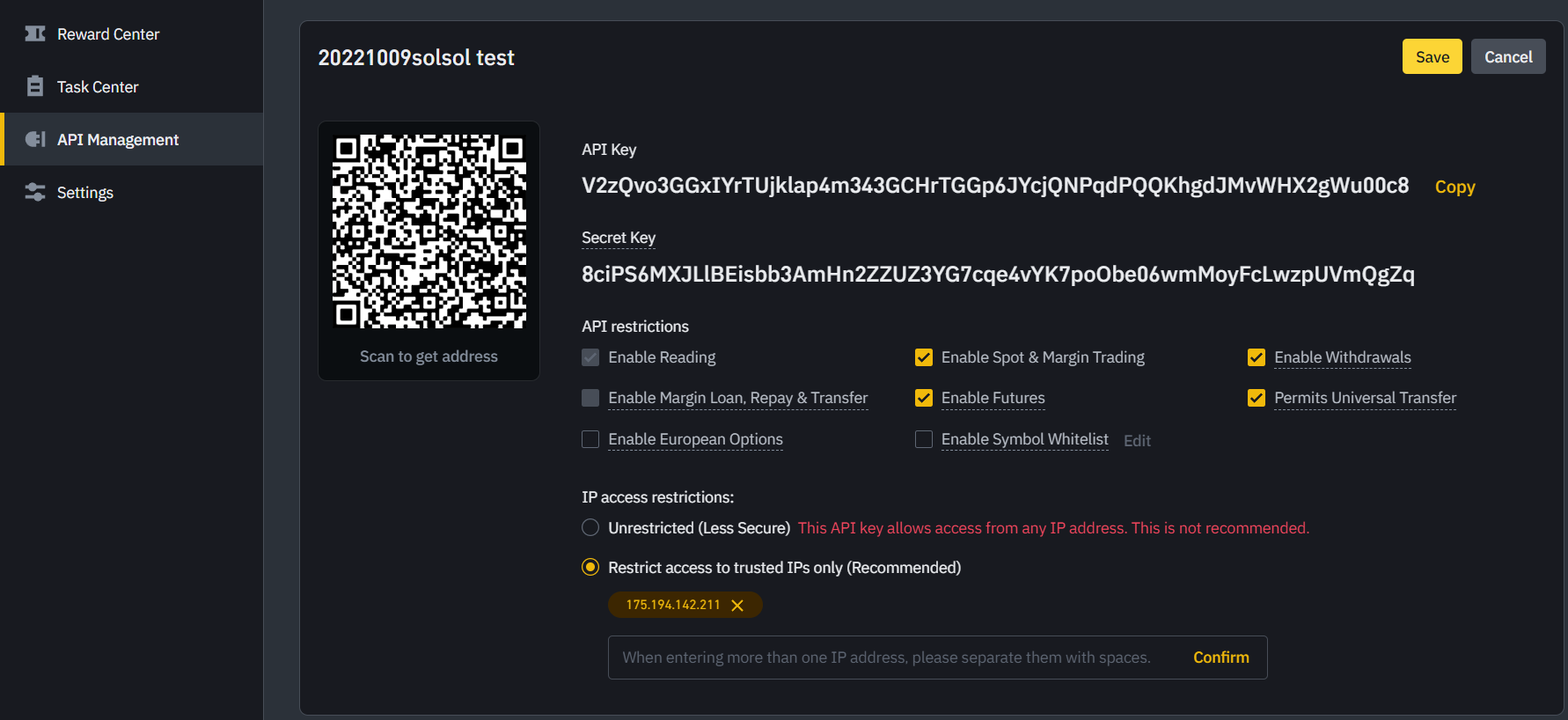Tick Enable Symbol Whitelist checkbox
Viewport: 1568px width, 720px height.
coord(924,439)
